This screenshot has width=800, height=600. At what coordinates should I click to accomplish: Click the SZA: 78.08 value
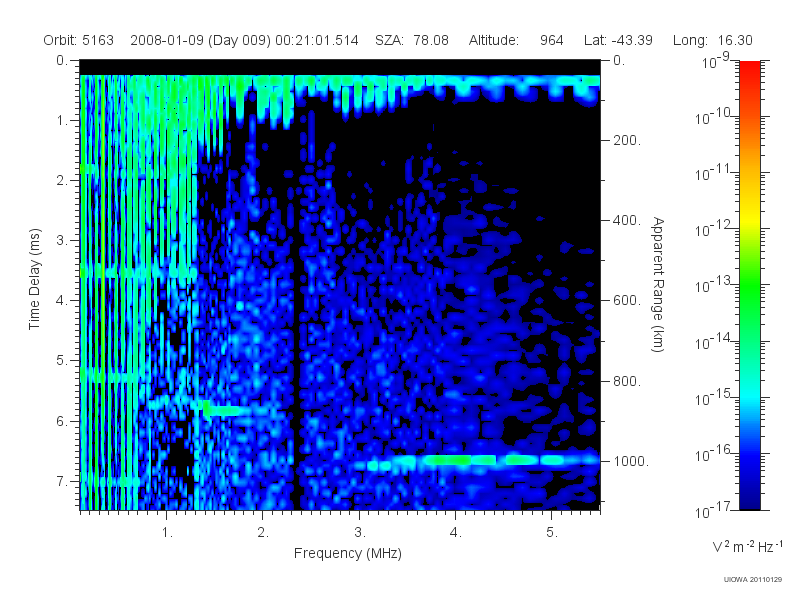pyautogui.click(x=412, y=40)
